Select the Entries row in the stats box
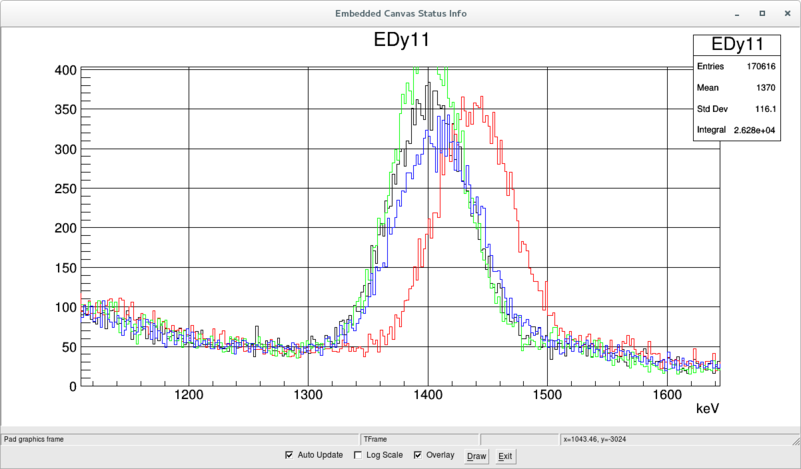The image size is (801, 469). click(x=737, y=65)
